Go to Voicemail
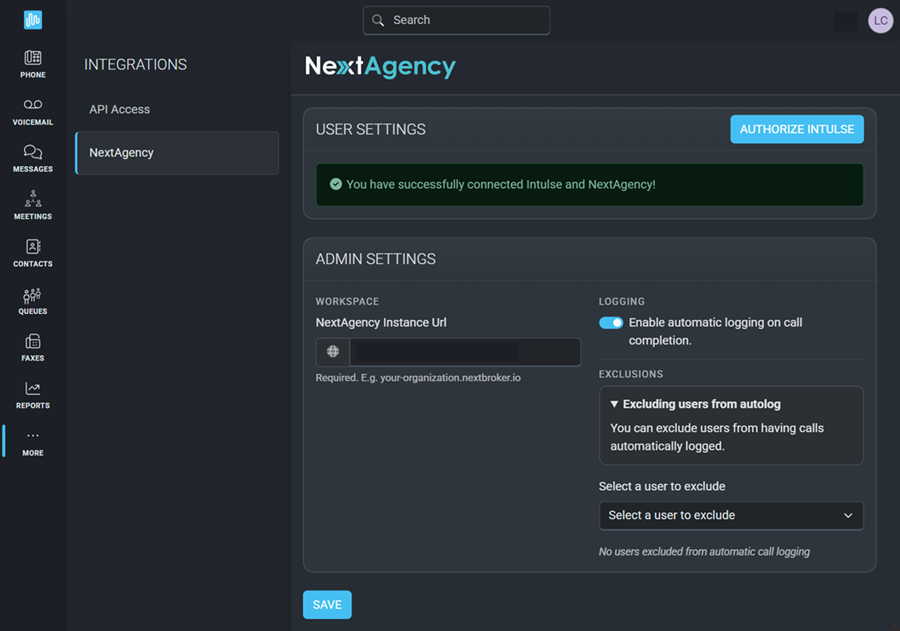This screenshot has width=900, height=631. coord(33,111)
